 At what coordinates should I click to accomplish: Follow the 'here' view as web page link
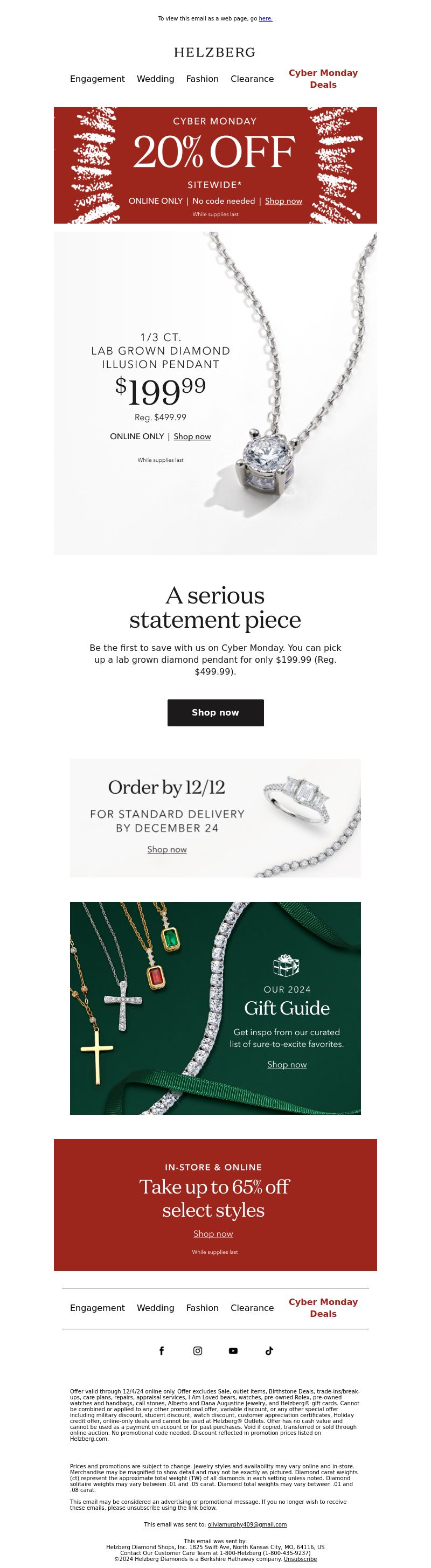266,19
